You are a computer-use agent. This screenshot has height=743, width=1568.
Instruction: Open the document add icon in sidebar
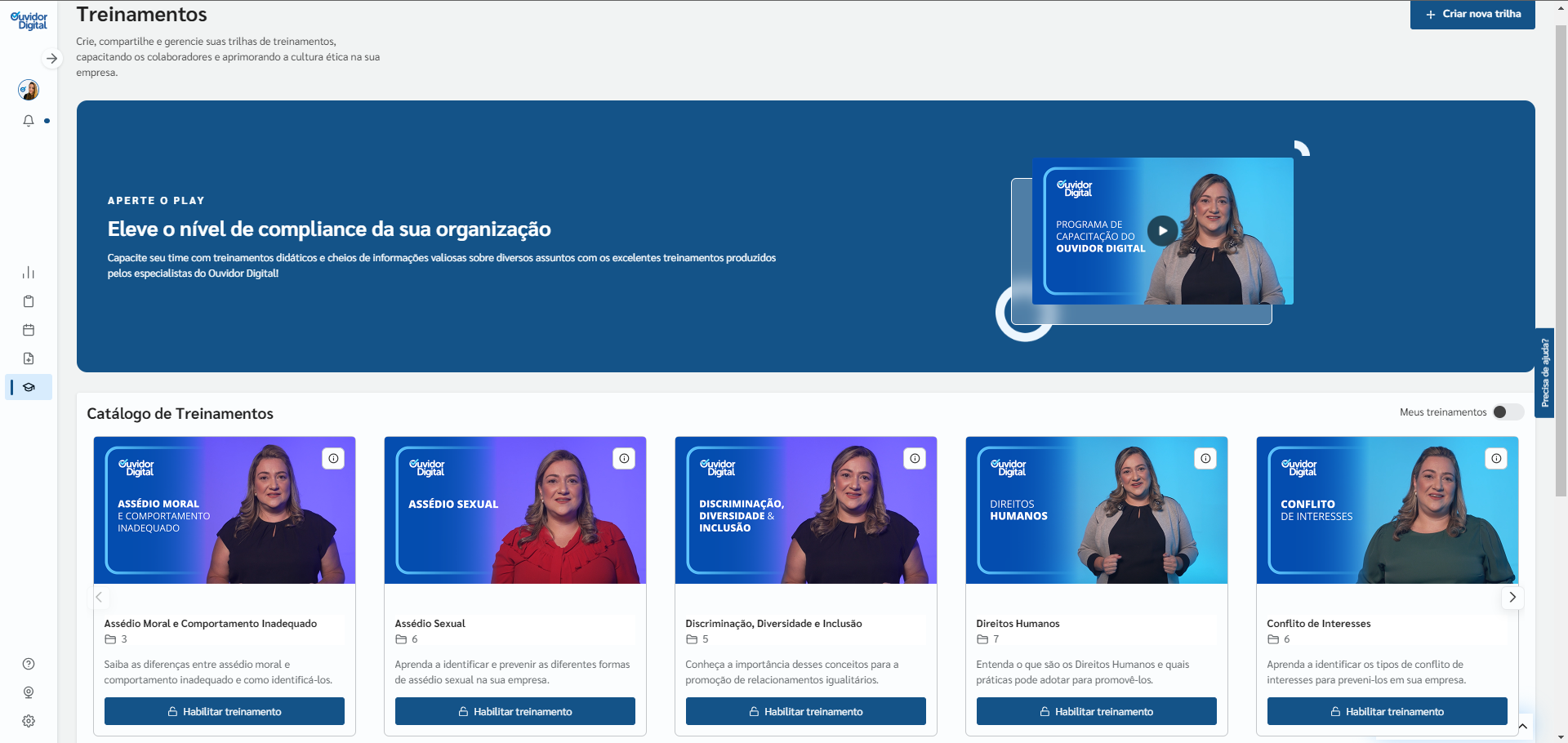(29, 358)
